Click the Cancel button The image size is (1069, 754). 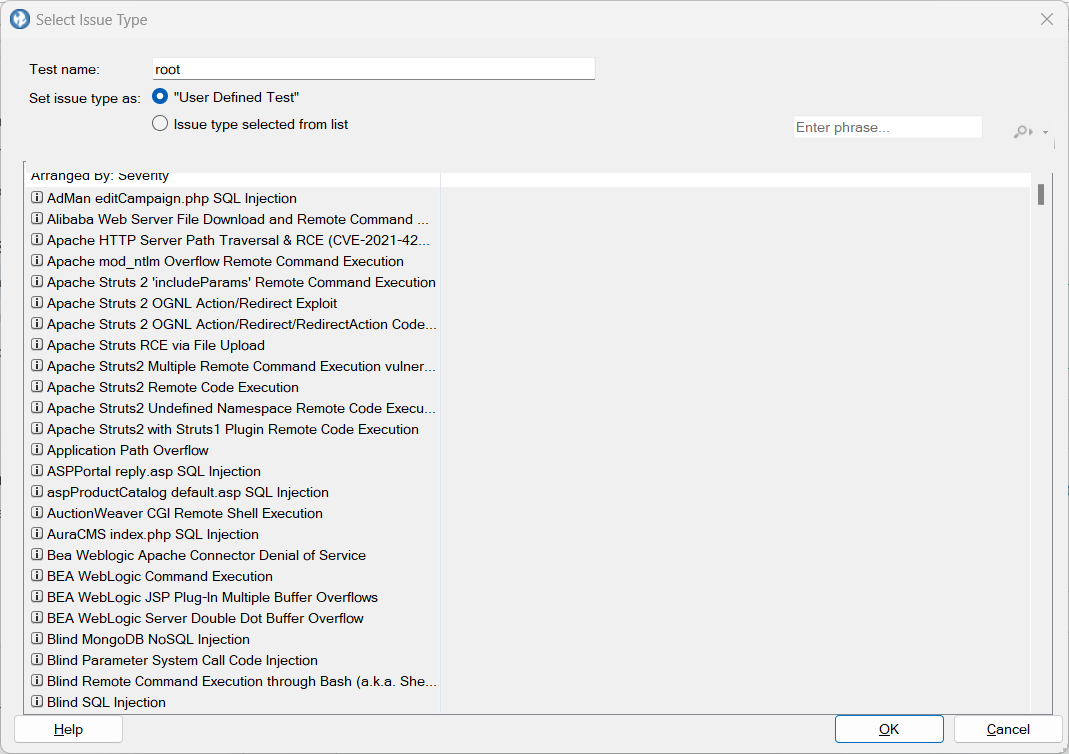tap(1007, 728)
